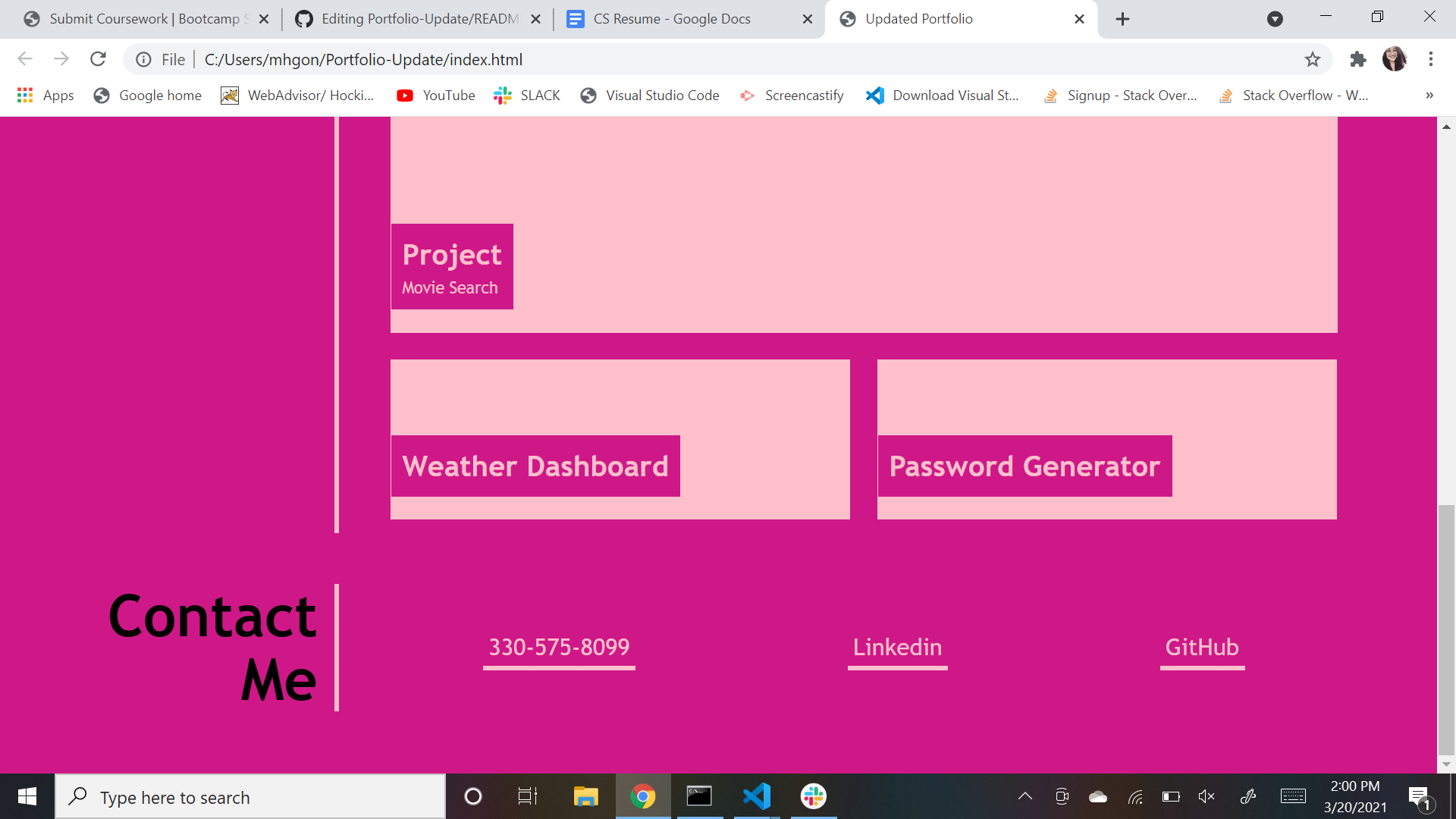Toggle the muted volume icon in tray
The height and width of the screenshot is (819, 1456).
coord(1207,796)
